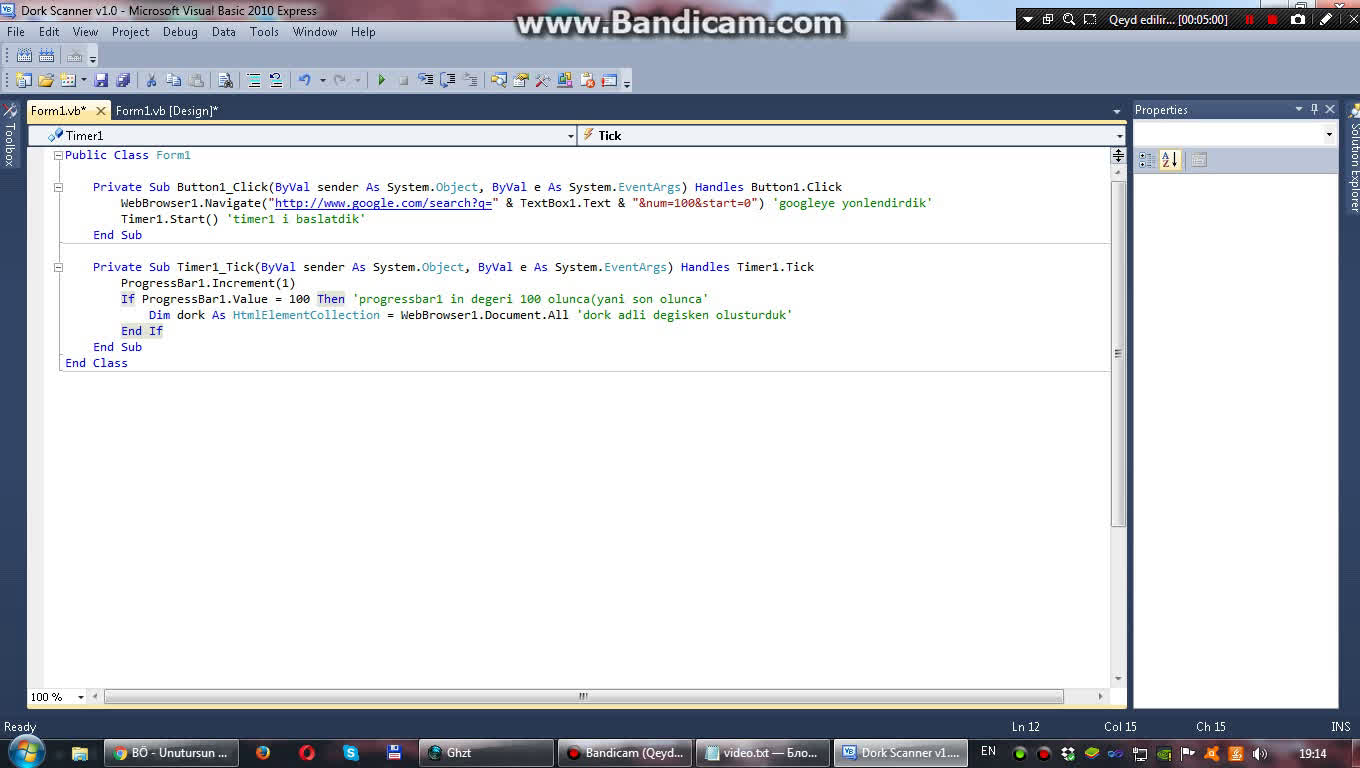Image resolution: width=1360 pixels, height=768 pixels.
Task: Toggle categorized view in Properties panel
Action: pyautogui.click(x=1147, y=160)
